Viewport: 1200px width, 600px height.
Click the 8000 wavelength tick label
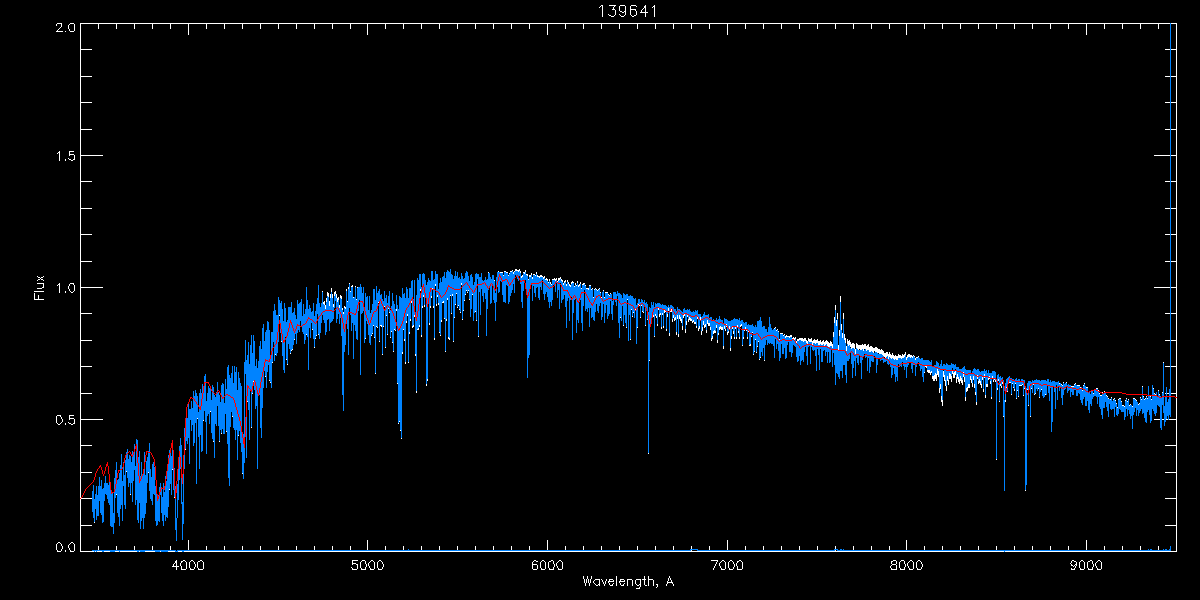pos(907,564)
